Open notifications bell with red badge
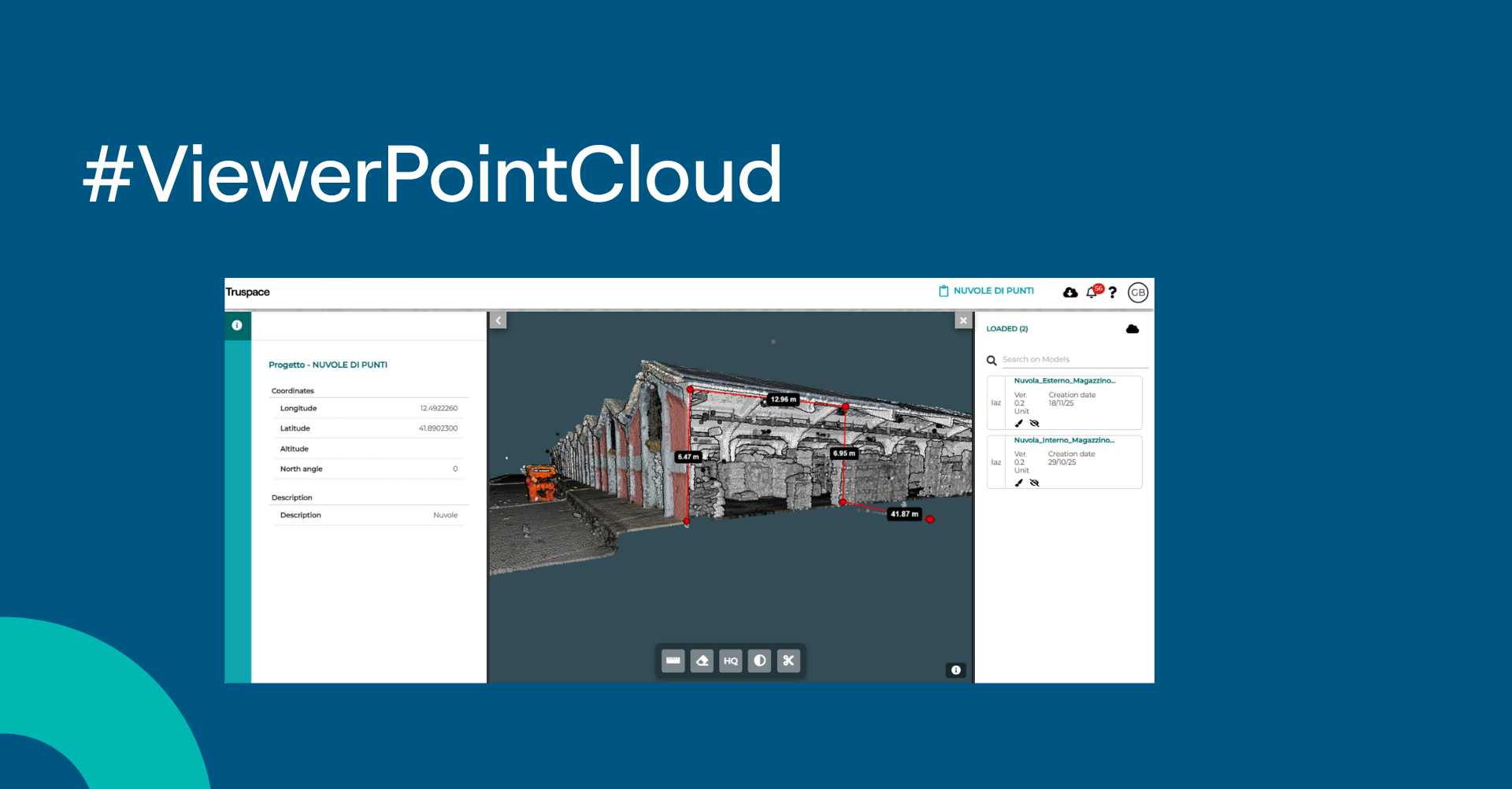The image size is (1512, 789). [1093, 291]
